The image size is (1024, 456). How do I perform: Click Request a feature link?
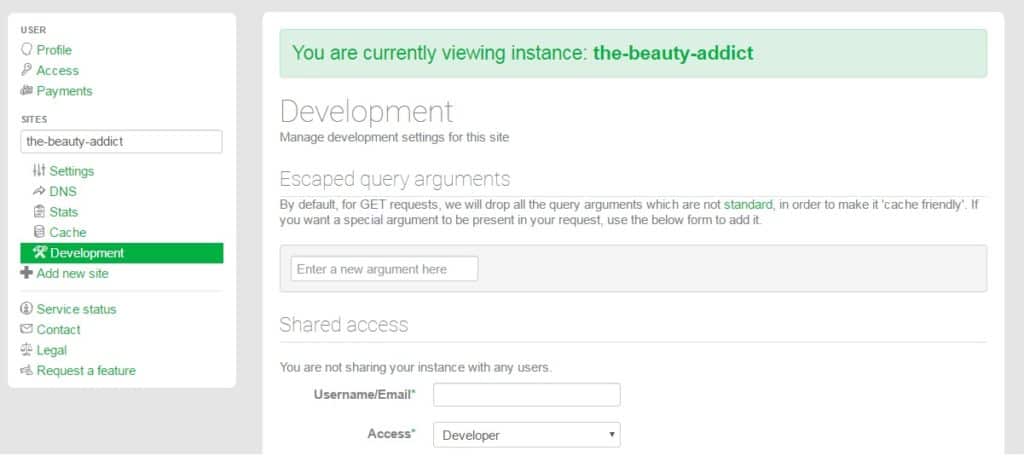86,370
